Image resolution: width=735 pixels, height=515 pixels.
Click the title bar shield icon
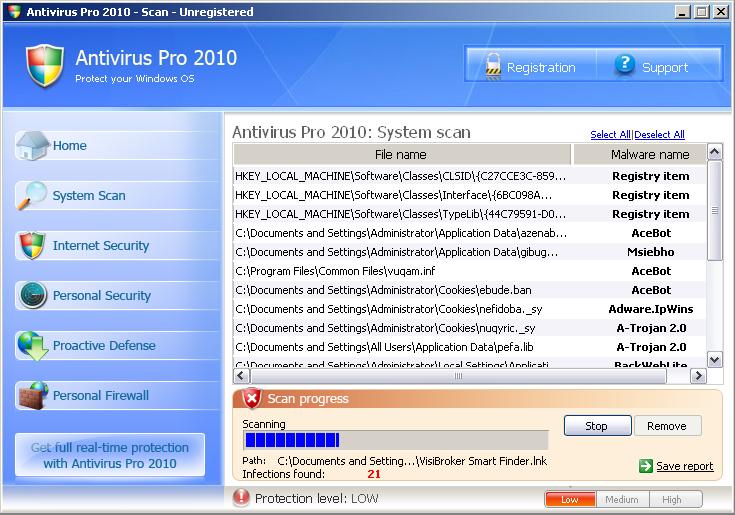click(x=15, y=12)
